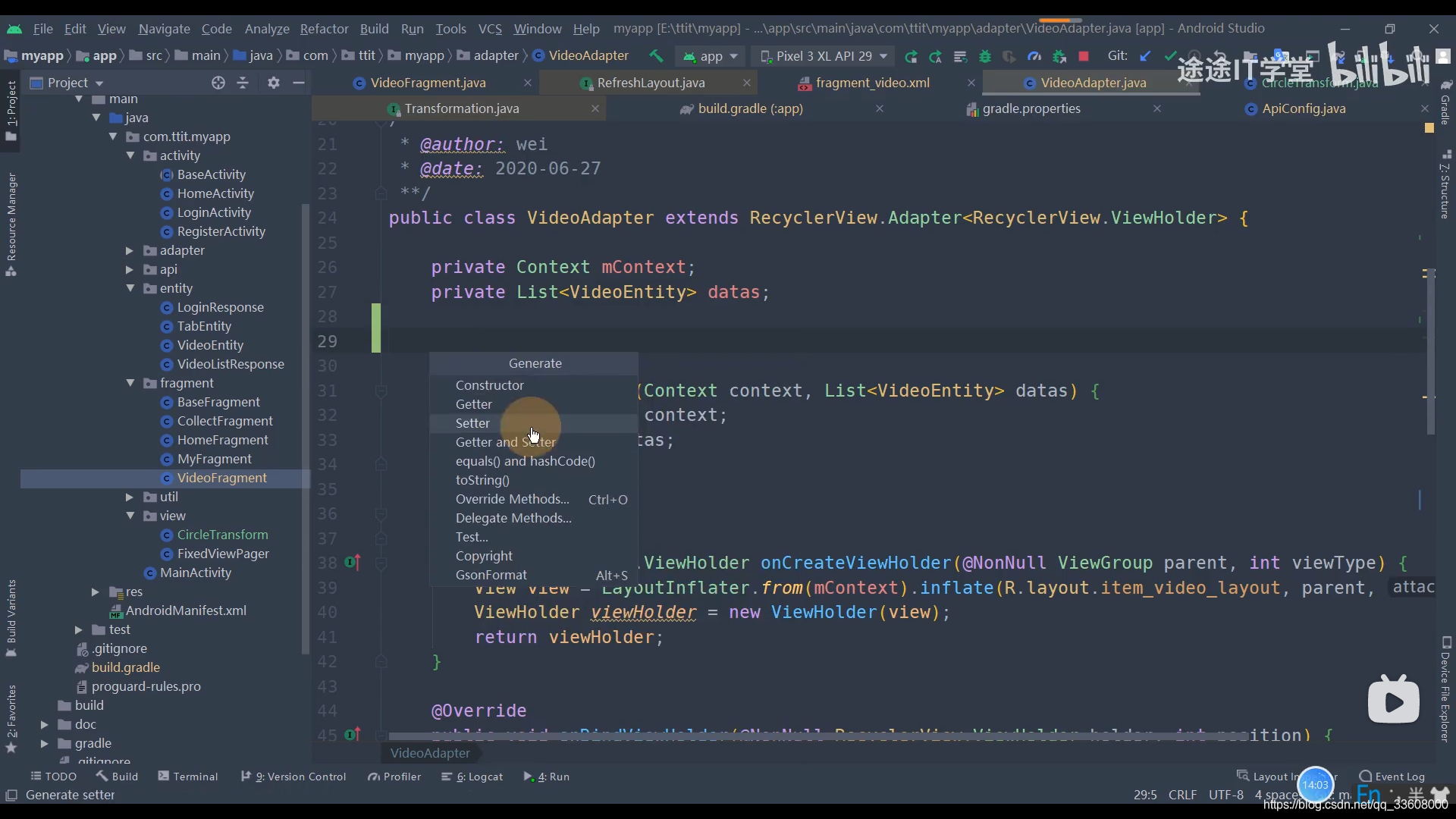Select toString() in Generate menu

(x=534, y=480)
